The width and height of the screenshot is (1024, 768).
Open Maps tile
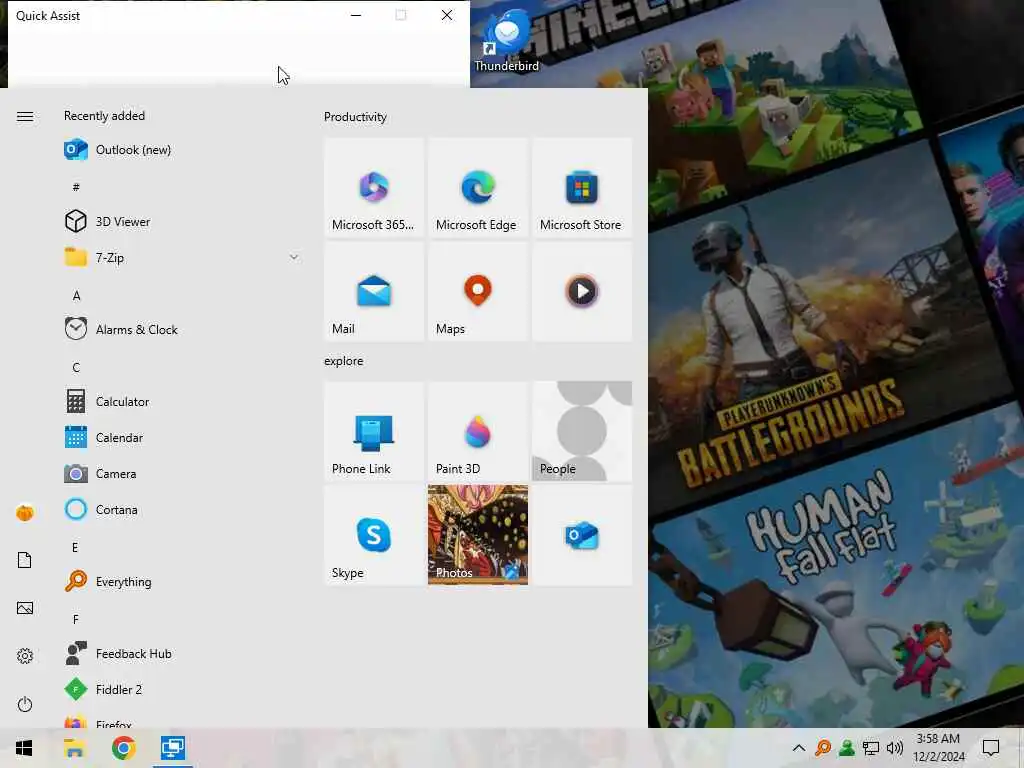478,291
